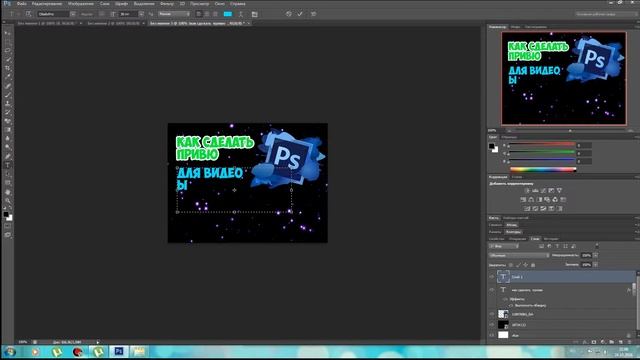The width and height of the screenshot is (640, 360).
Task: Select the Horizontal Type tool
Action: click(8, 165)
